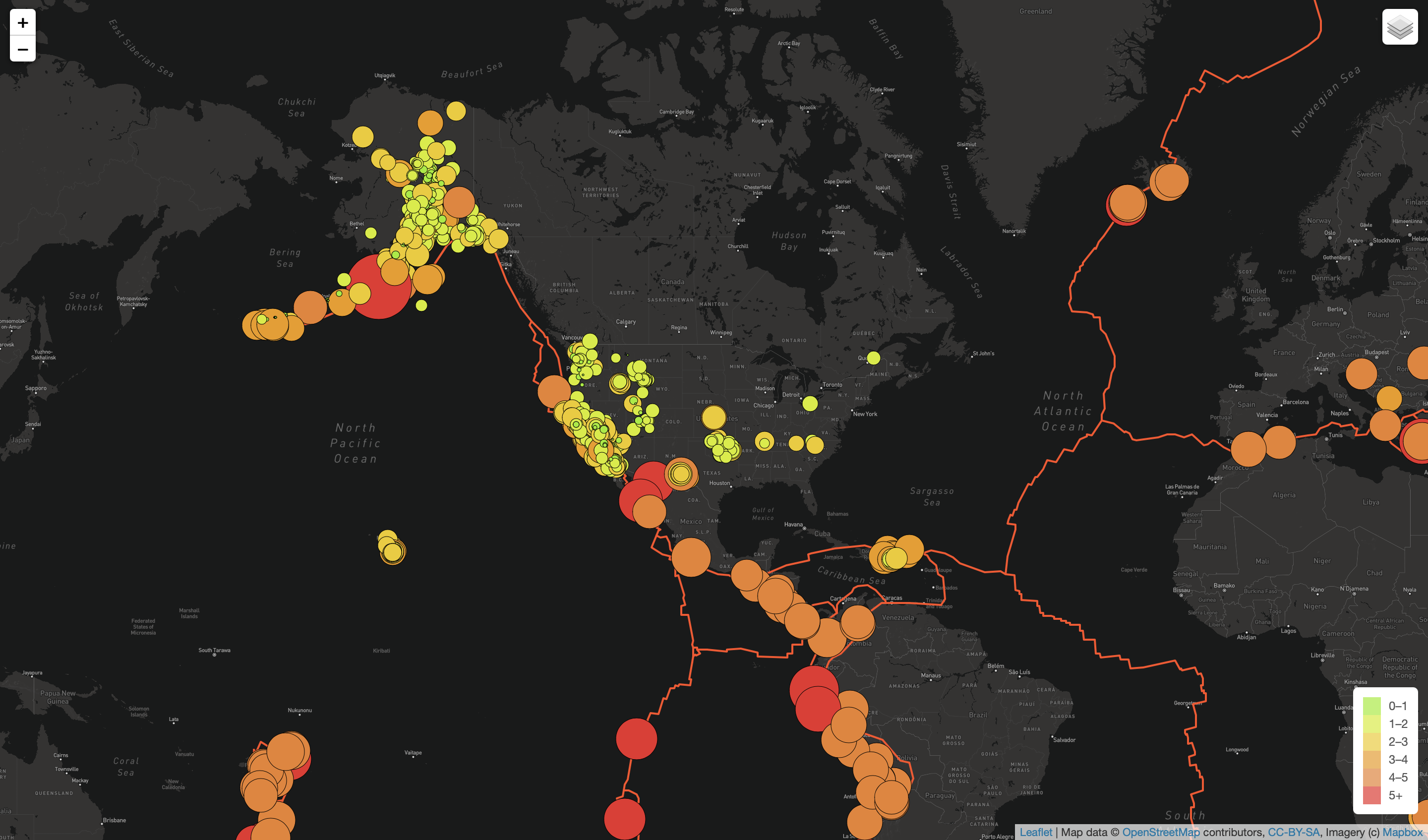The image size is (1428, 840).
Task: Open the Mapbox imagery link
Action: [x=1402, y=832]
